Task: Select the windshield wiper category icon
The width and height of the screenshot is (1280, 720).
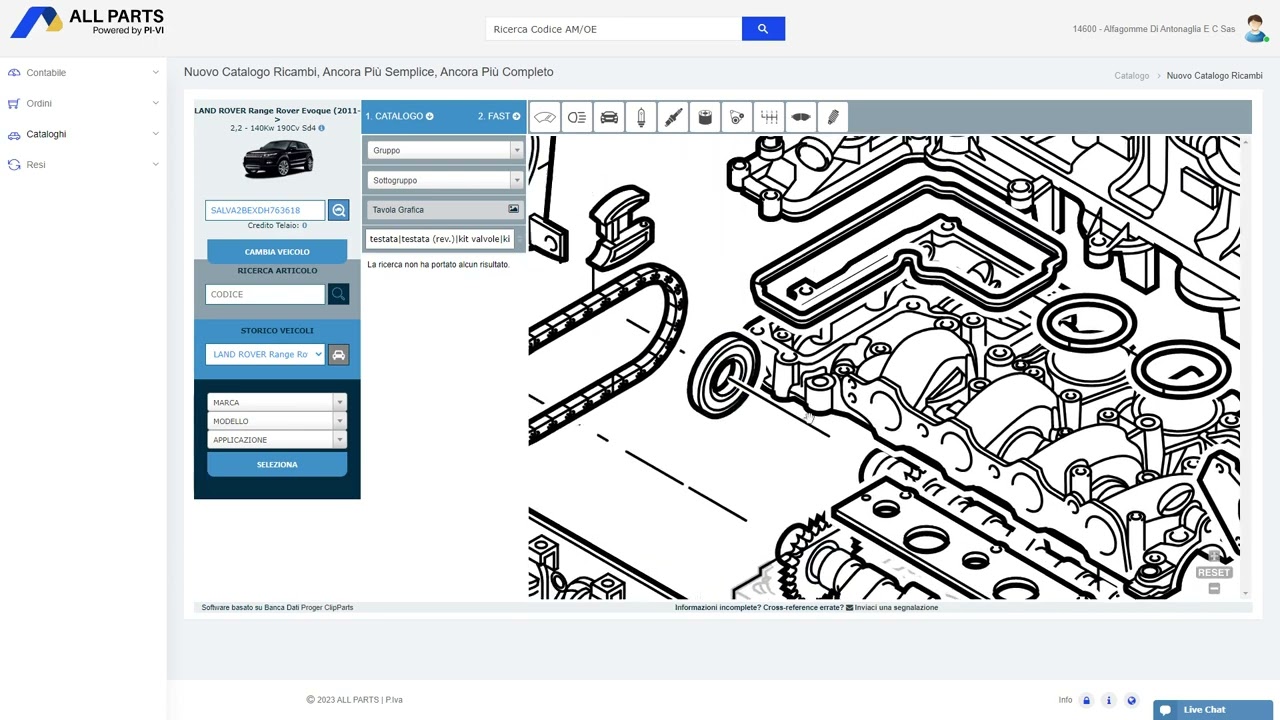Action: [545, 117]
